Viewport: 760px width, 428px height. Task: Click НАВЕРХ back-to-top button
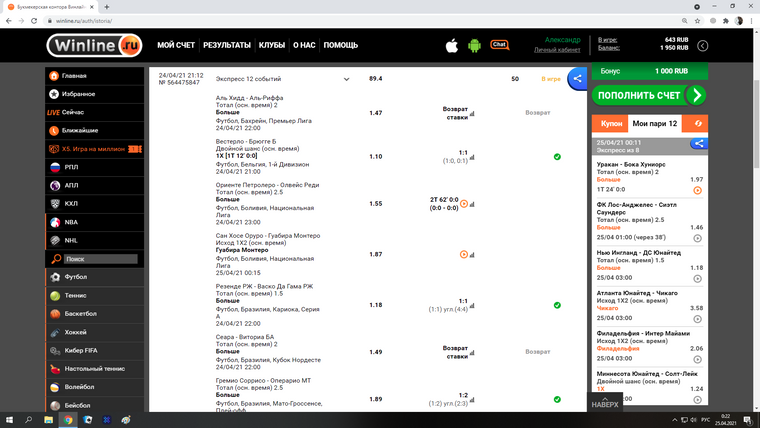point(605,402)
